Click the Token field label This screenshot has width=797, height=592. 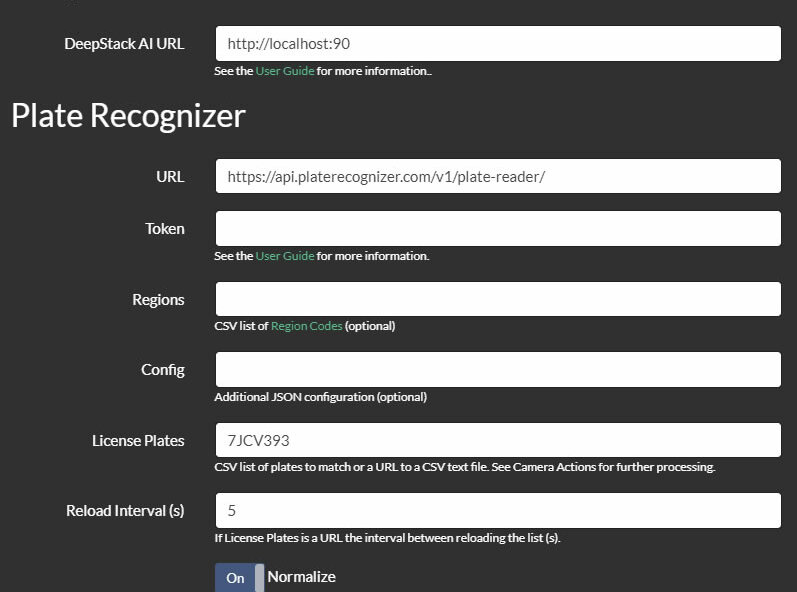(x=165, y=229)
